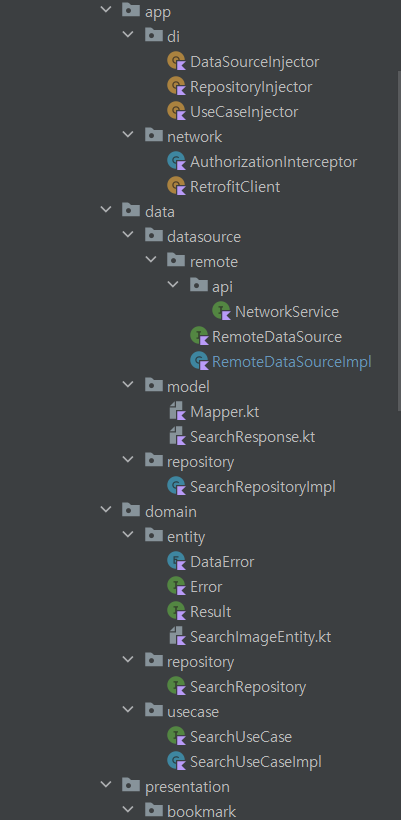Click the domain package folder icon
Image resolution: width=401 pixels, height=820 pixels.
131,511
